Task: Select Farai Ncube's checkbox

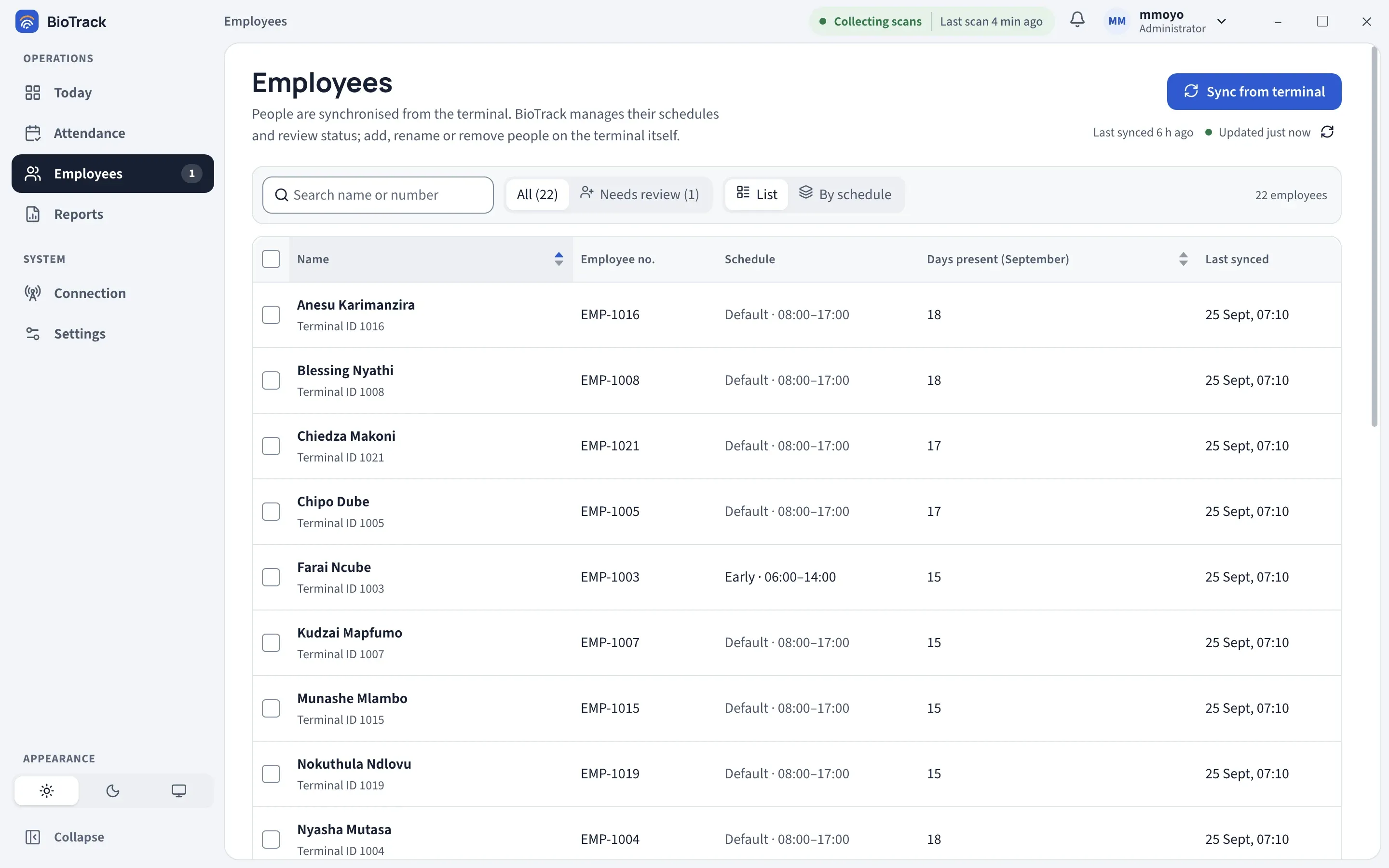Action: (271, 577)
